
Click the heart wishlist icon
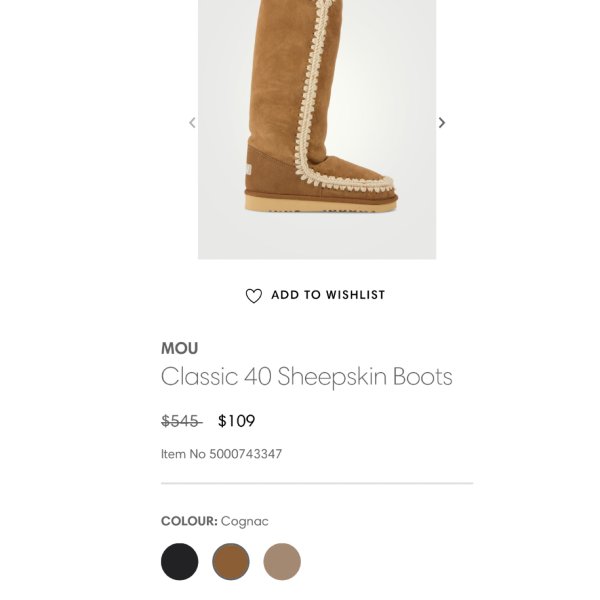pos(254,296)
